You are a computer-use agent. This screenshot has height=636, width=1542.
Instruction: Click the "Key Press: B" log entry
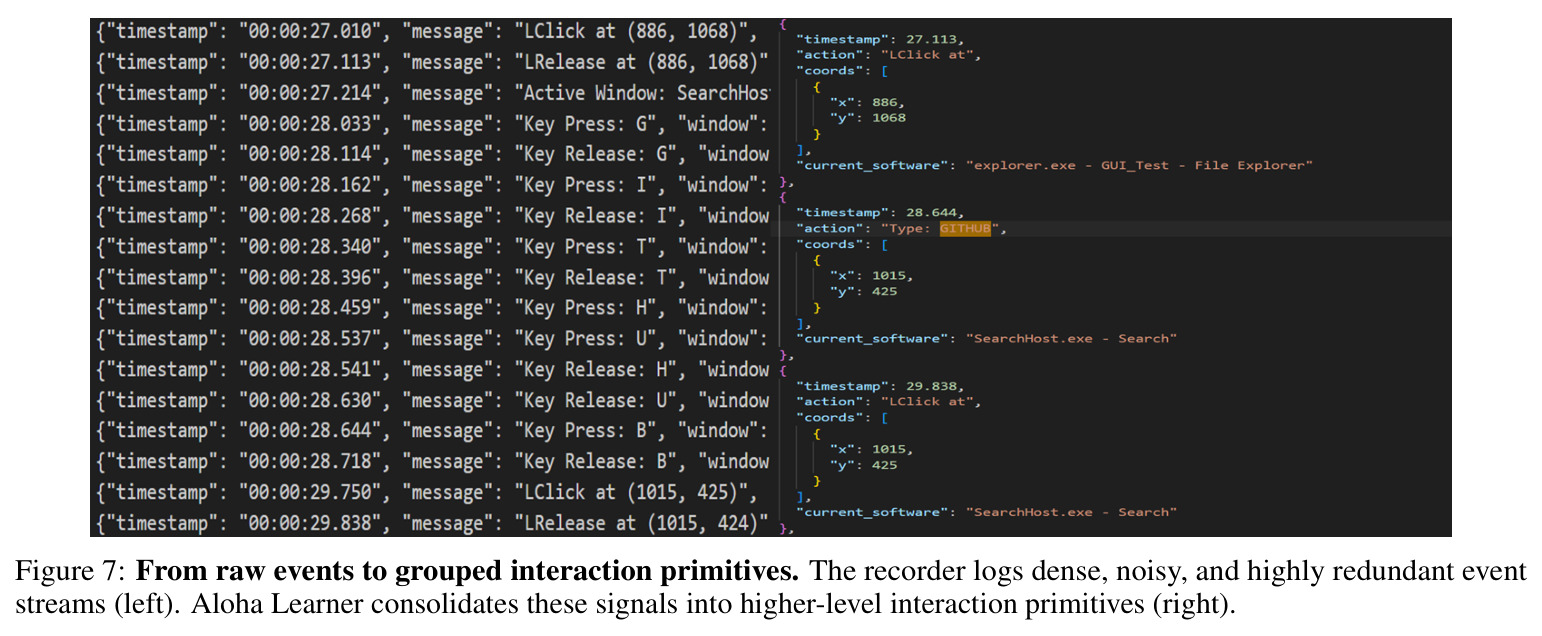(433, 431)
